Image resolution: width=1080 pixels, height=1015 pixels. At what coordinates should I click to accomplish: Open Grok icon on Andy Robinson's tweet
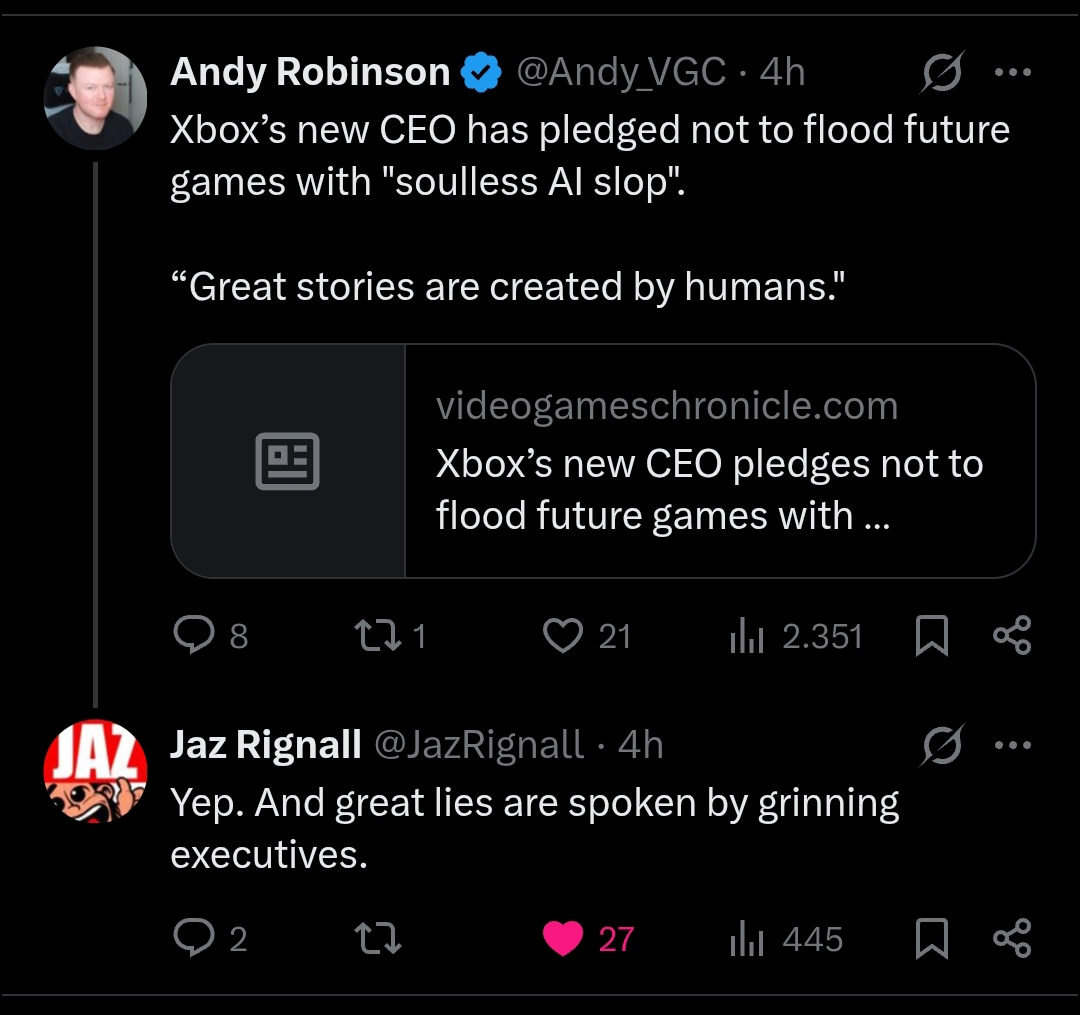tap(942, 72)
